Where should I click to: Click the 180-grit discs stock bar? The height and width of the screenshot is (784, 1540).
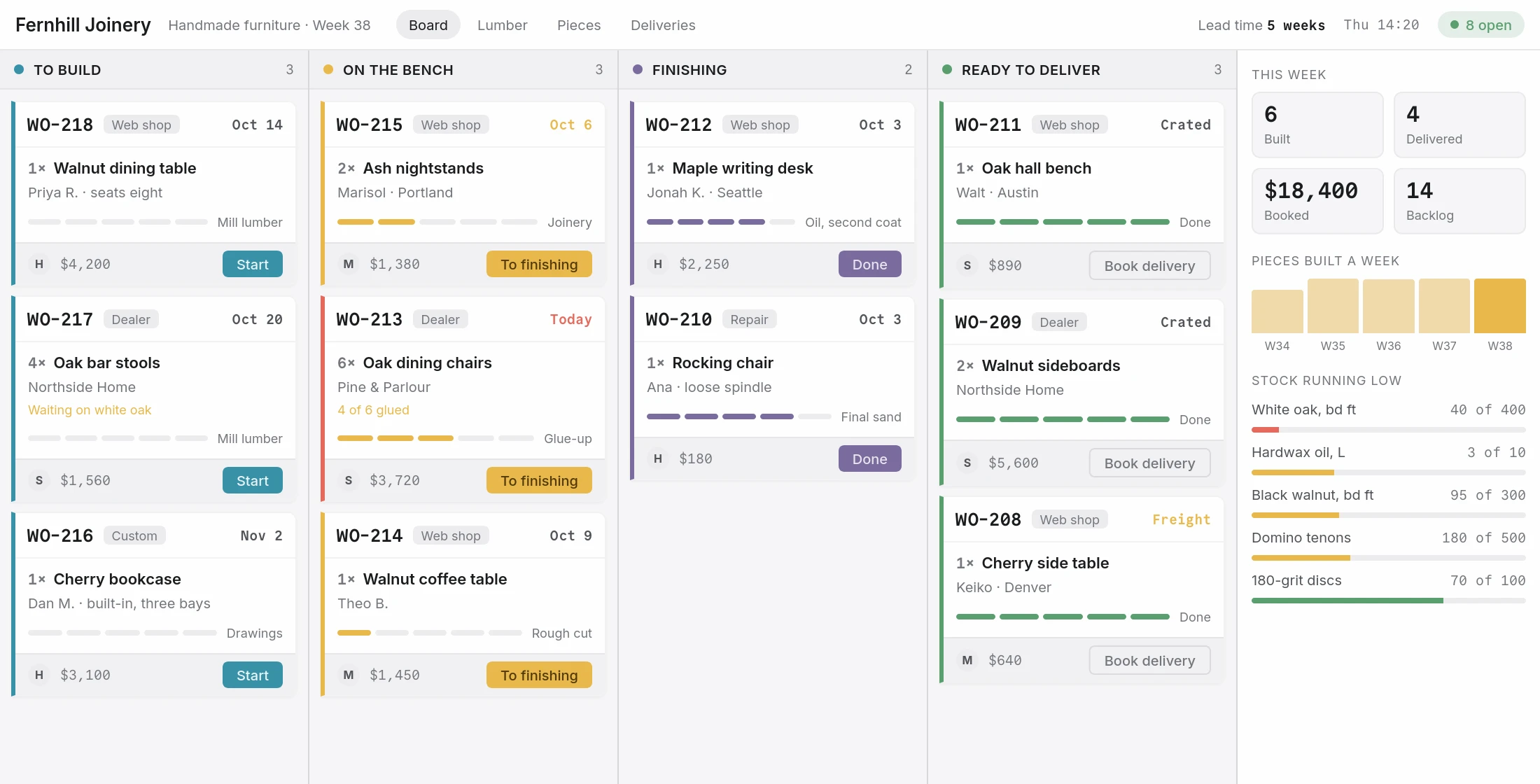[x=1388, y=601]
